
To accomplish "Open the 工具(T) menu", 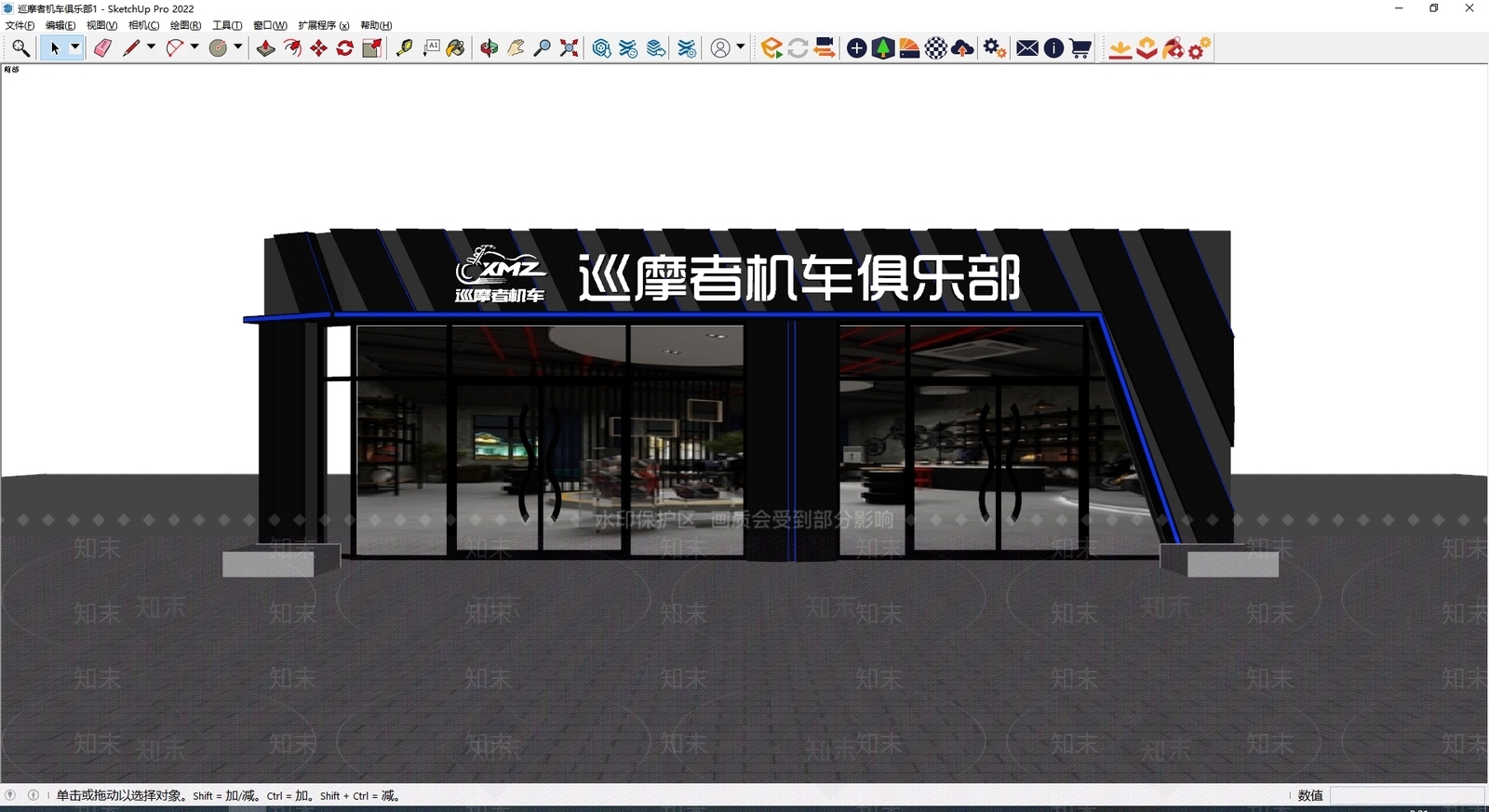I will (227, 25).
